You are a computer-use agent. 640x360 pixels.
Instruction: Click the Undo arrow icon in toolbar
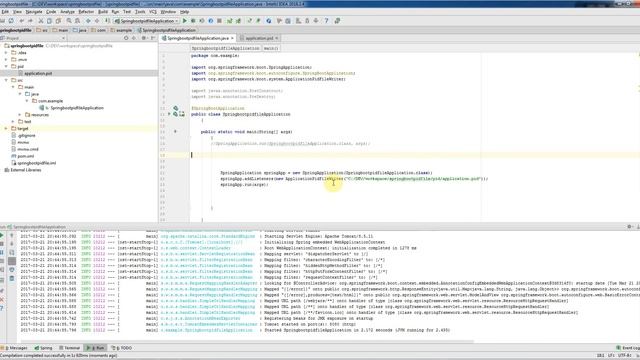[x=21, y=20]
